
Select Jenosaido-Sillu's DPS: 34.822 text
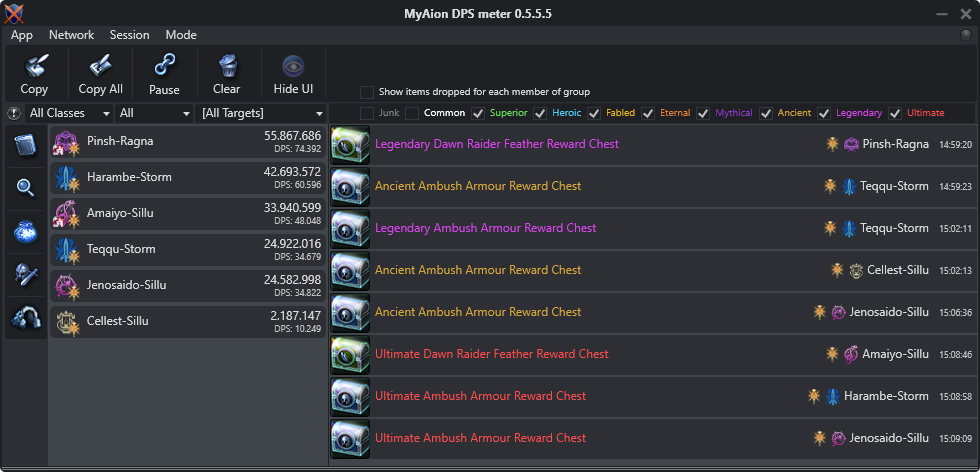[x=298, y=293]
